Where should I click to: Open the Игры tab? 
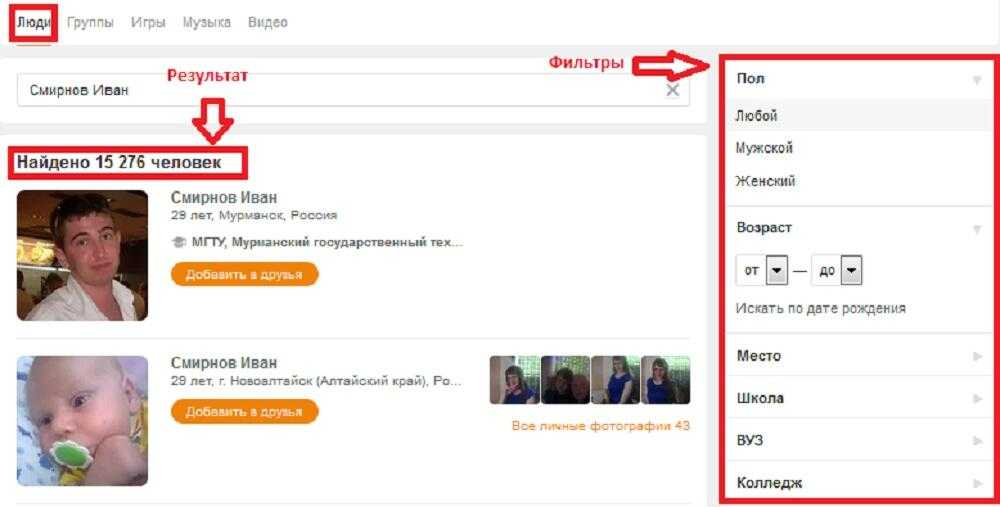click(148, 22)
